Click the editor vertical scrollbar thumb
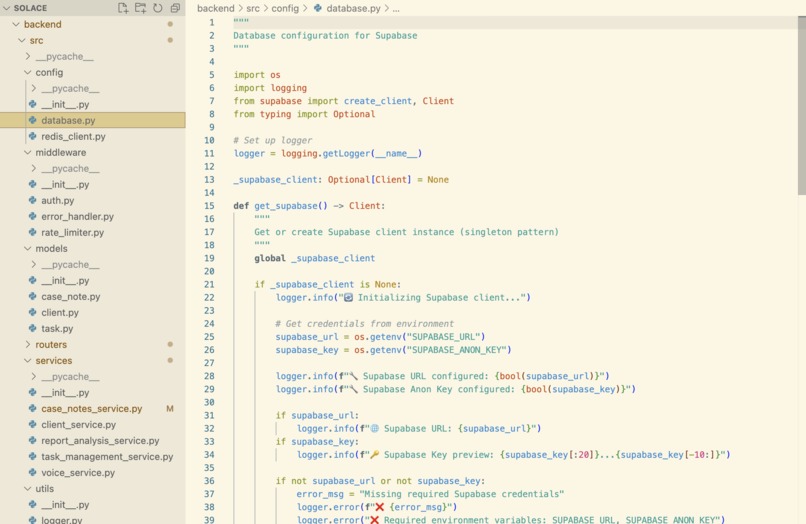This screenshot has height=524, width=806. [801, 105]
